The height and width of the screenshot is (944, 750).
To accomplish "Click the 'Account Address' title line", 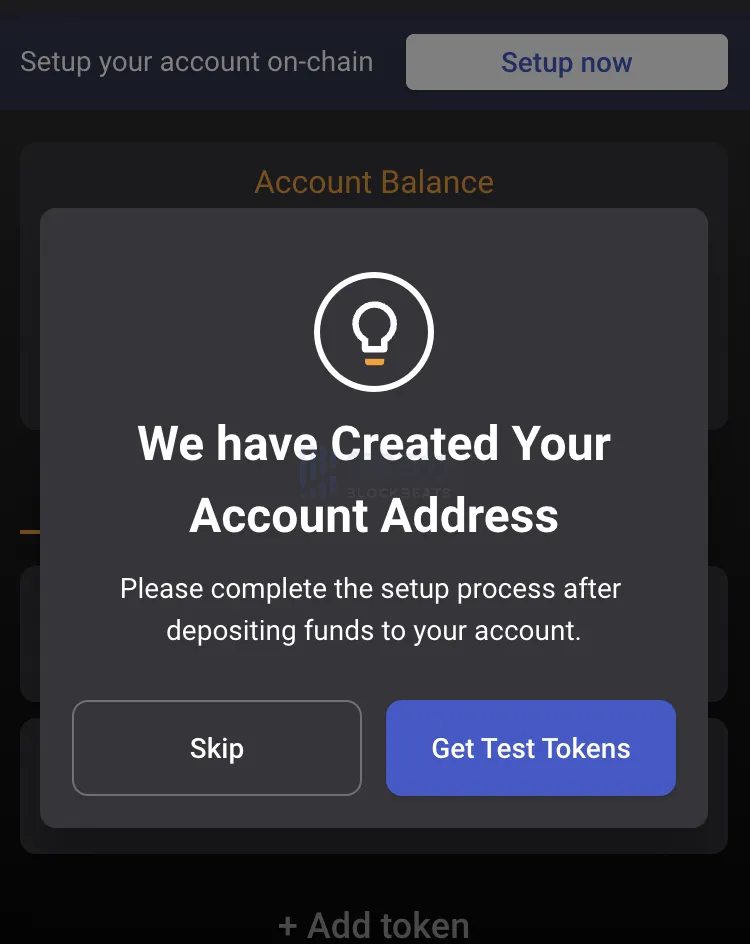I will click(x=374, y=516).
